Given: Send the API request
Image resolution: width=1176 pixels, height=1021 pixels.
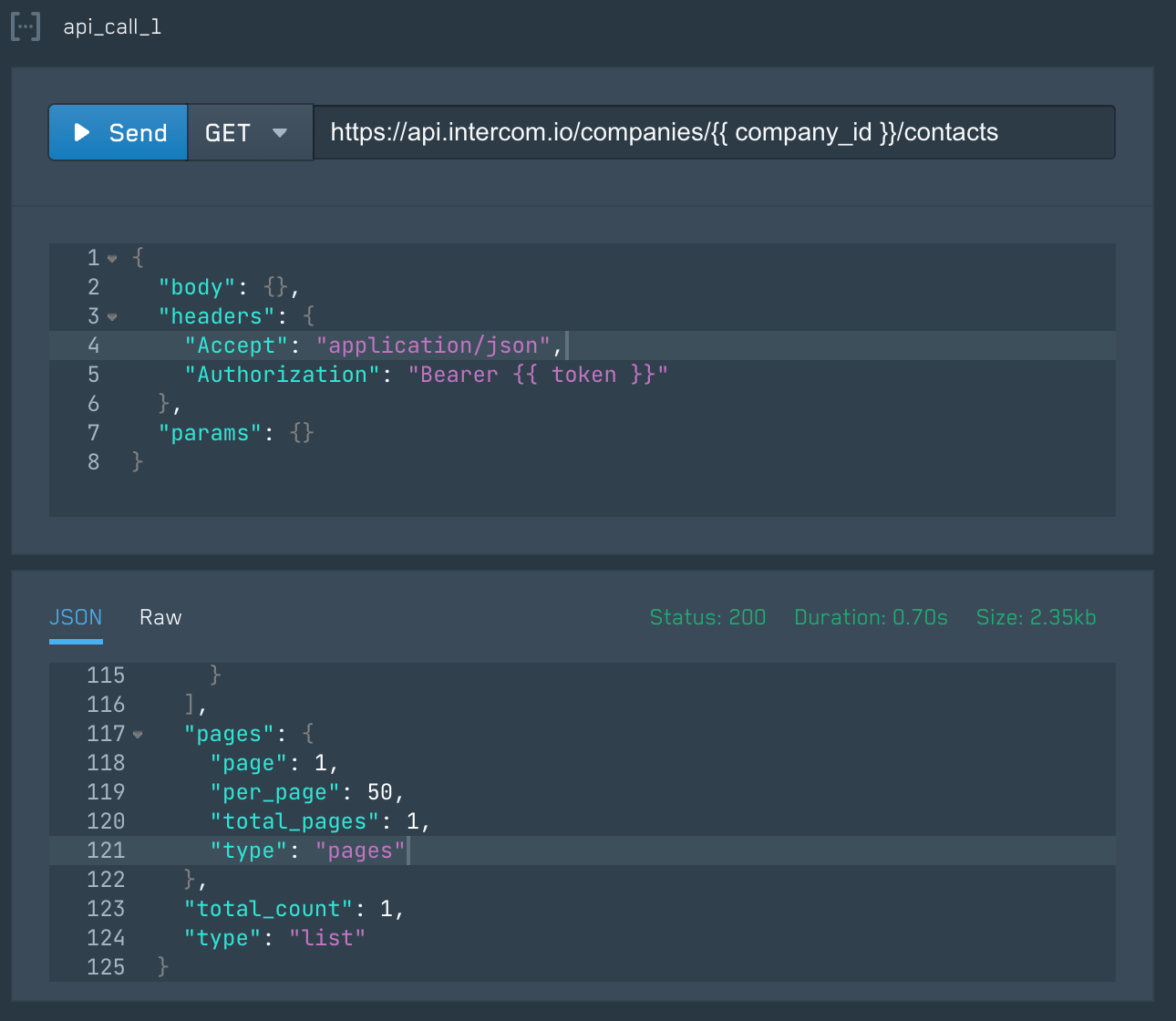Looking at the screenshot, I should (119, 132).
